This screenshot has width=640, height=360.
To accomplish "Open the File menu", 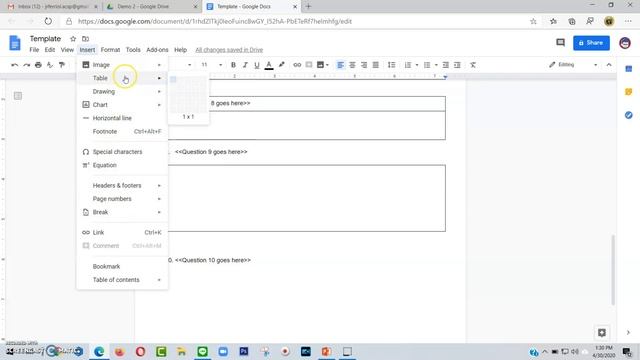I will coord(34,50).
